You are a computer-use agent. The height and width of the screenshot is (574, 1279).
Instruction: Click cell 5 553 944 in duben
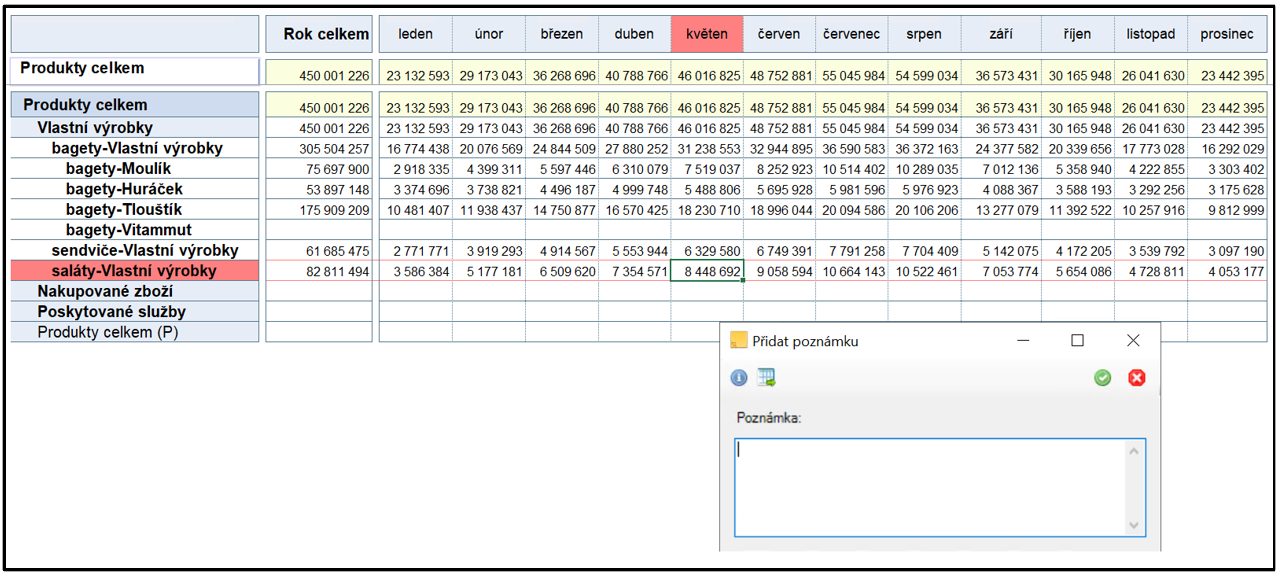click(635, 251)
